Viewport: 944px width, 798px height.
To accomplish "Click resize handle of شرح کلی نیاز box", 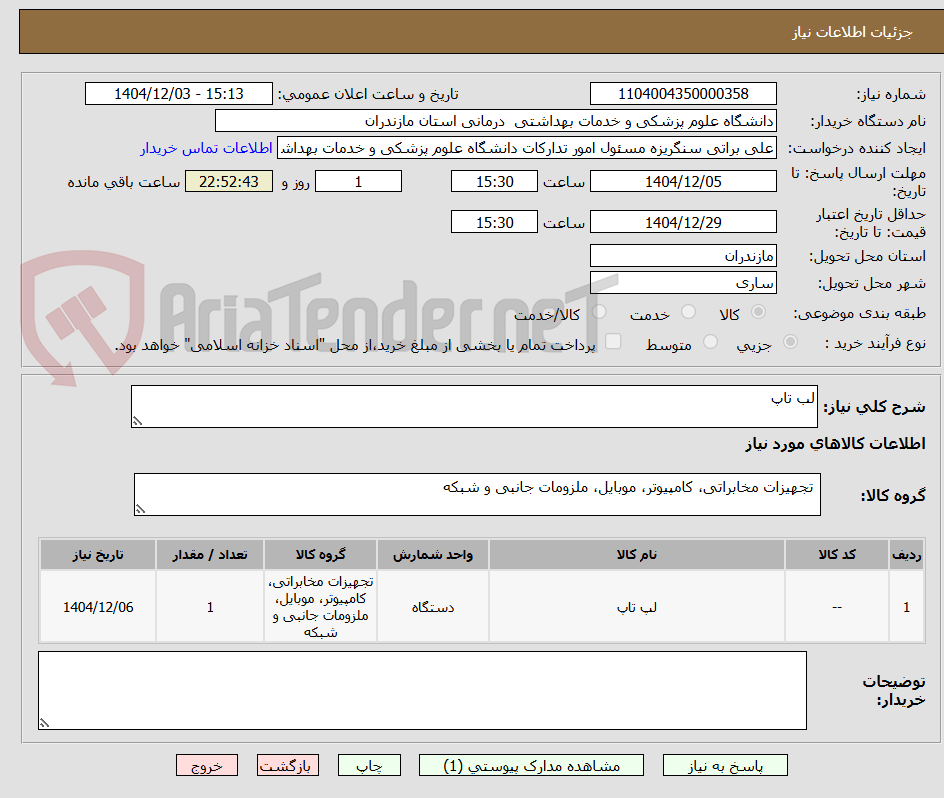I will 137,422.
